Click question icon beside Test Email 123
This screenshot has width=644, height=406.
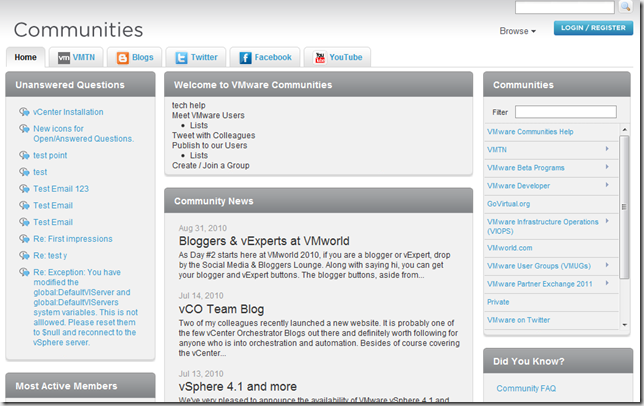coord(24,188)
